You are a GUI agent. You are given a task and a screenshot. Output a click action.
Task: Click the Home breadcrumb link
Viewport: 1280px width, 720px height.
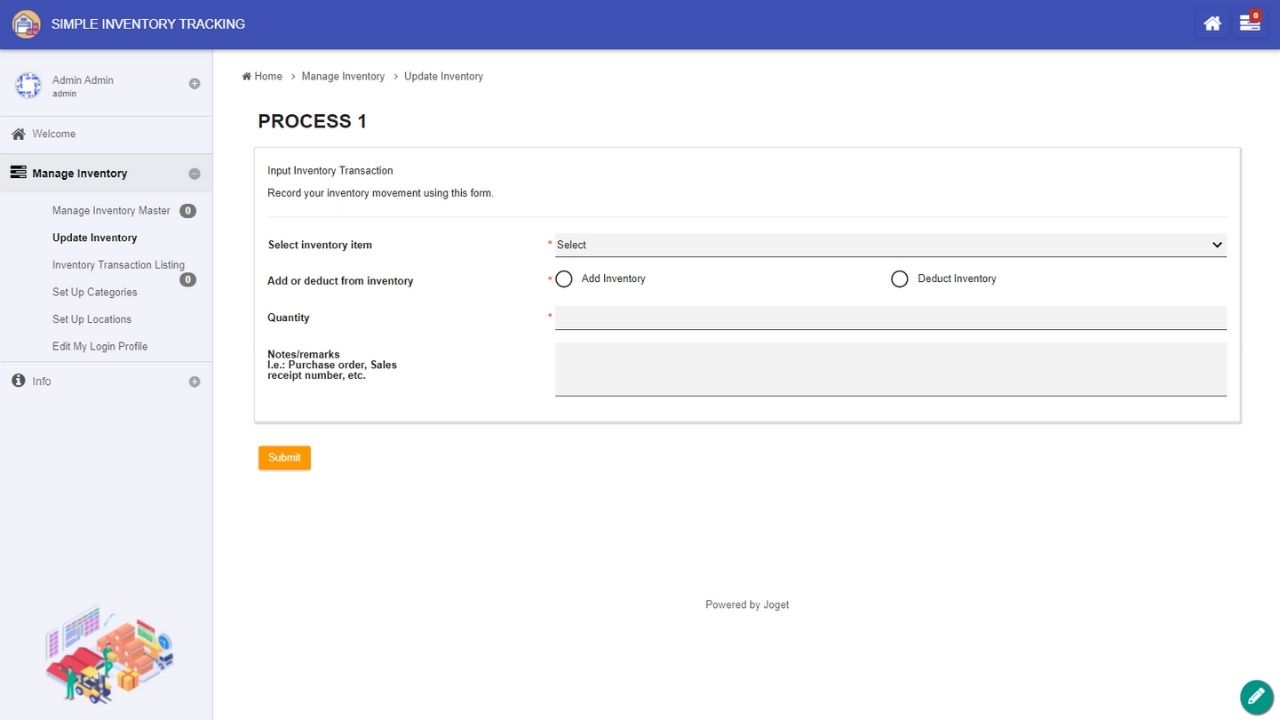[x=267, y=76]
